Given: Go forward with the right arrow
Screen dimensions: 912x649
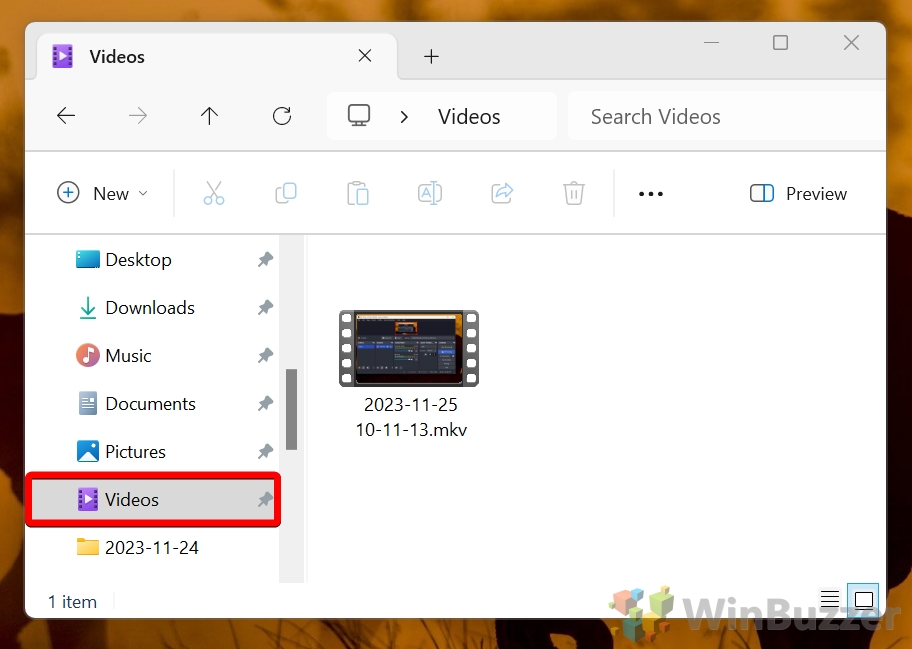Looking at the screenshot, I should coord(138,116).
